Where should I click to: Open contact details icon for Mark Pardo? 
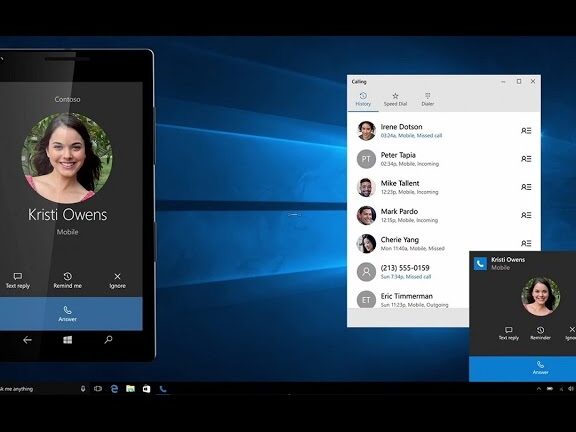526,215
